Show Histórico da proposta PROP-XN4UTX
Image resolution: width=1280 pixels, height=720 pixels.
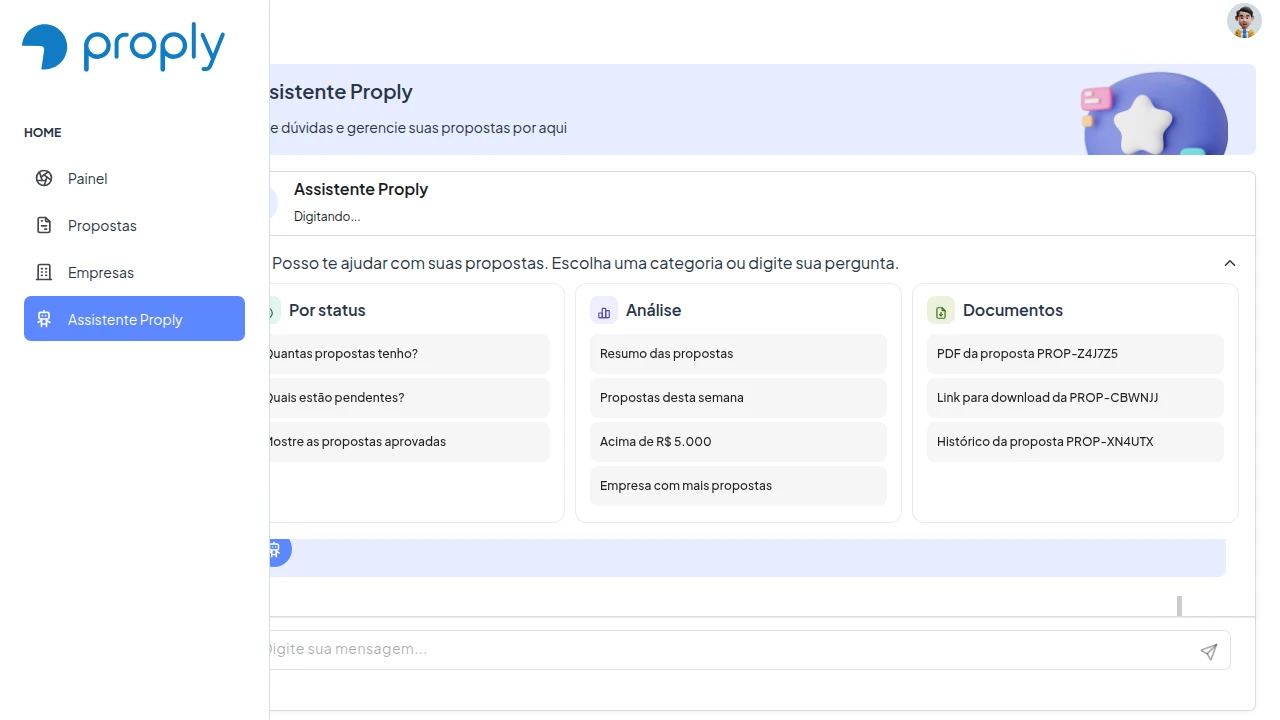click(x=1075, y=442)
